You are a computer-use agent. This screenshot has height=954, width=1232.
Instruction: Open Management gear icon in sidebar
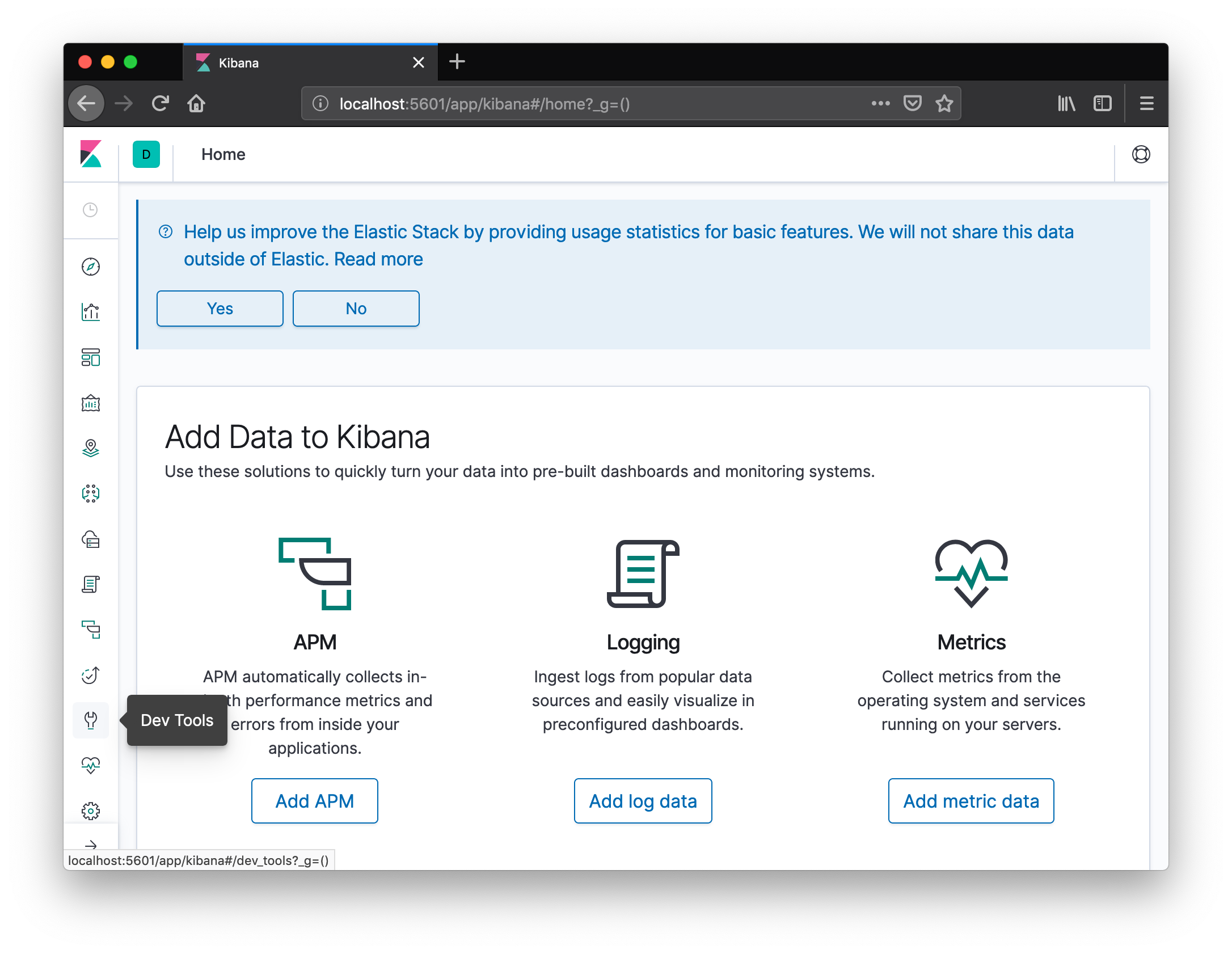pos(91,811)
